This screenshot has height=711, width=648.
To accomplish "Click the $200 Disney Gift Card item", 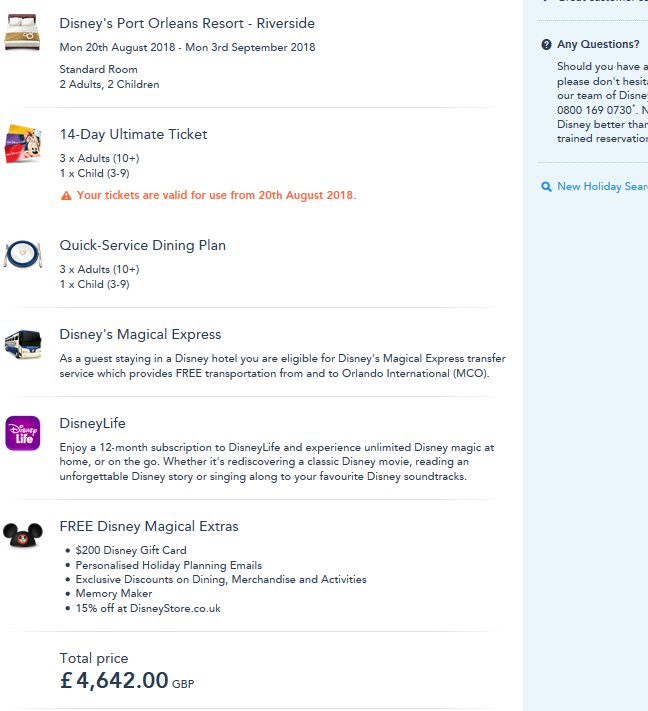I will (x=131, y=550).
